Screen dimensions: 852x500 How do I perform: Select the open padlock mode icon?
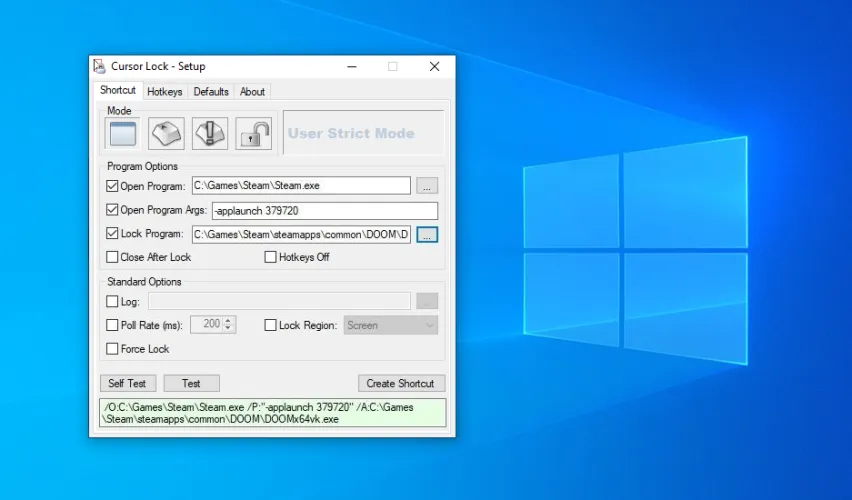point(254,133)
